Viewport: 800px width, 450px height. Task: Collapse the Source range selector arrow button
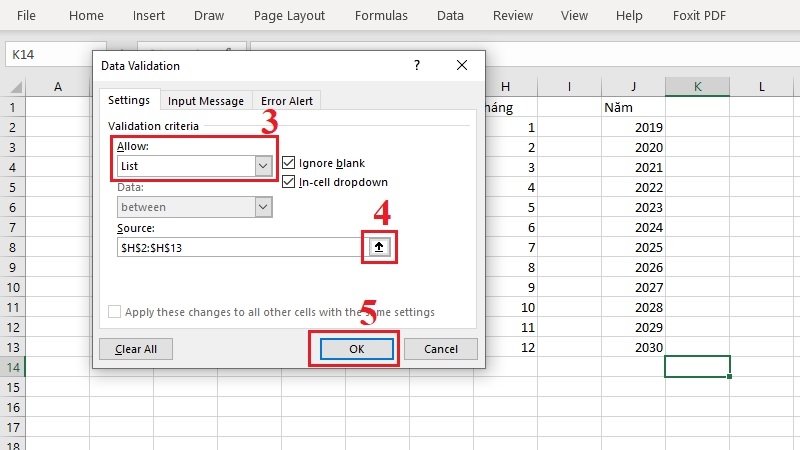[379, 247]
